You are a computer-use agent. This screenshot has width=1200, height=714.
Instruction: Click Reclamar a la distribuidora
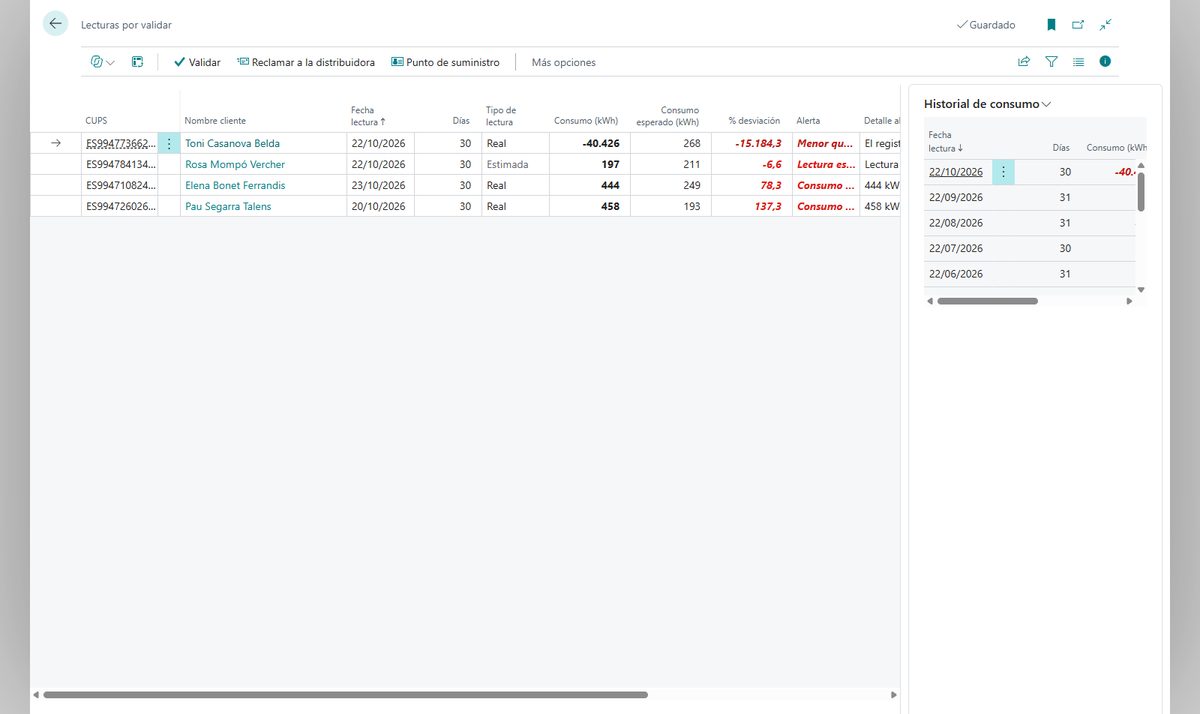click(x=306, y=62)
